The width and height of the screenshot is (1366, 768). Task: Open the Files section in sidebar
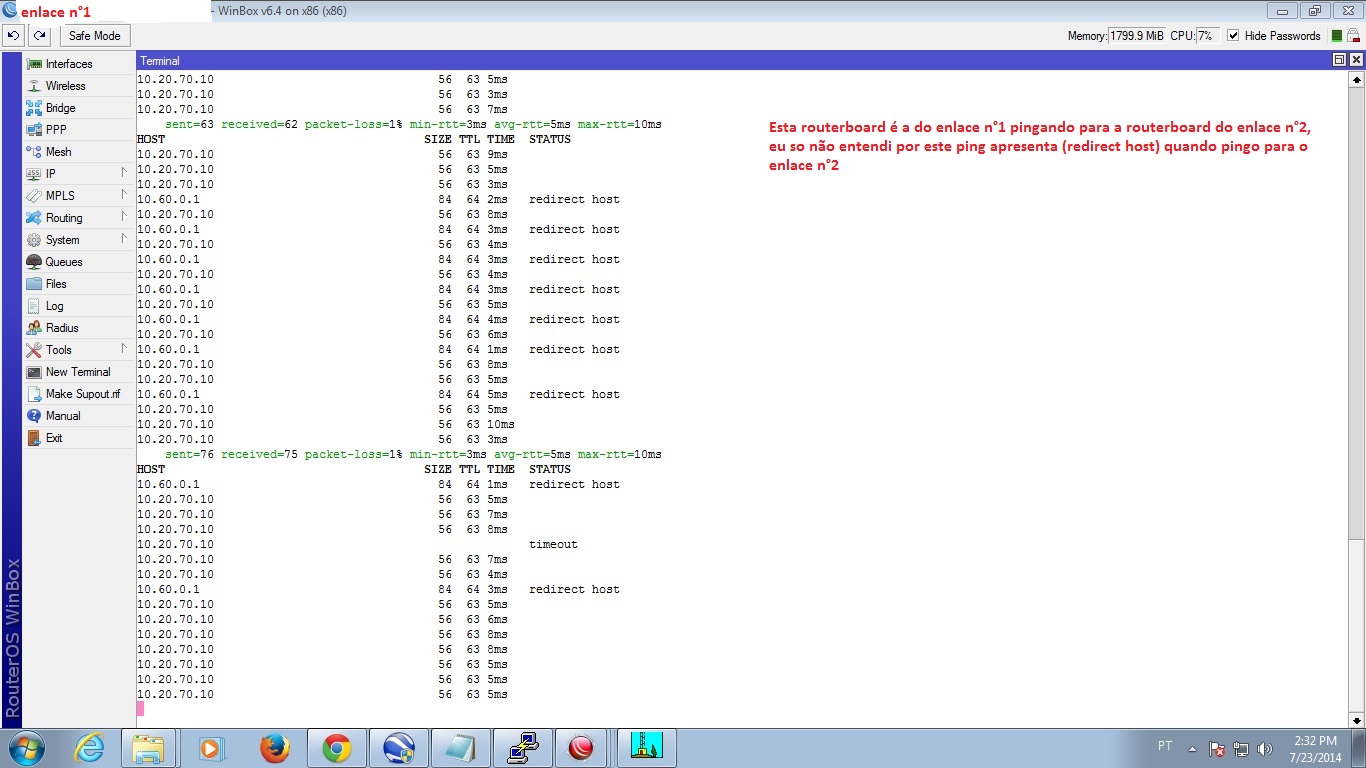56,284
